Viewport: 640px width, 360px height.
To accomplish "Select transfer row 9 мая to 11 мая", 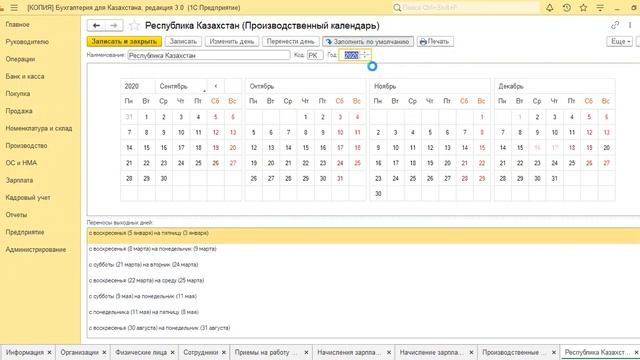I will (x=363, y=296).
